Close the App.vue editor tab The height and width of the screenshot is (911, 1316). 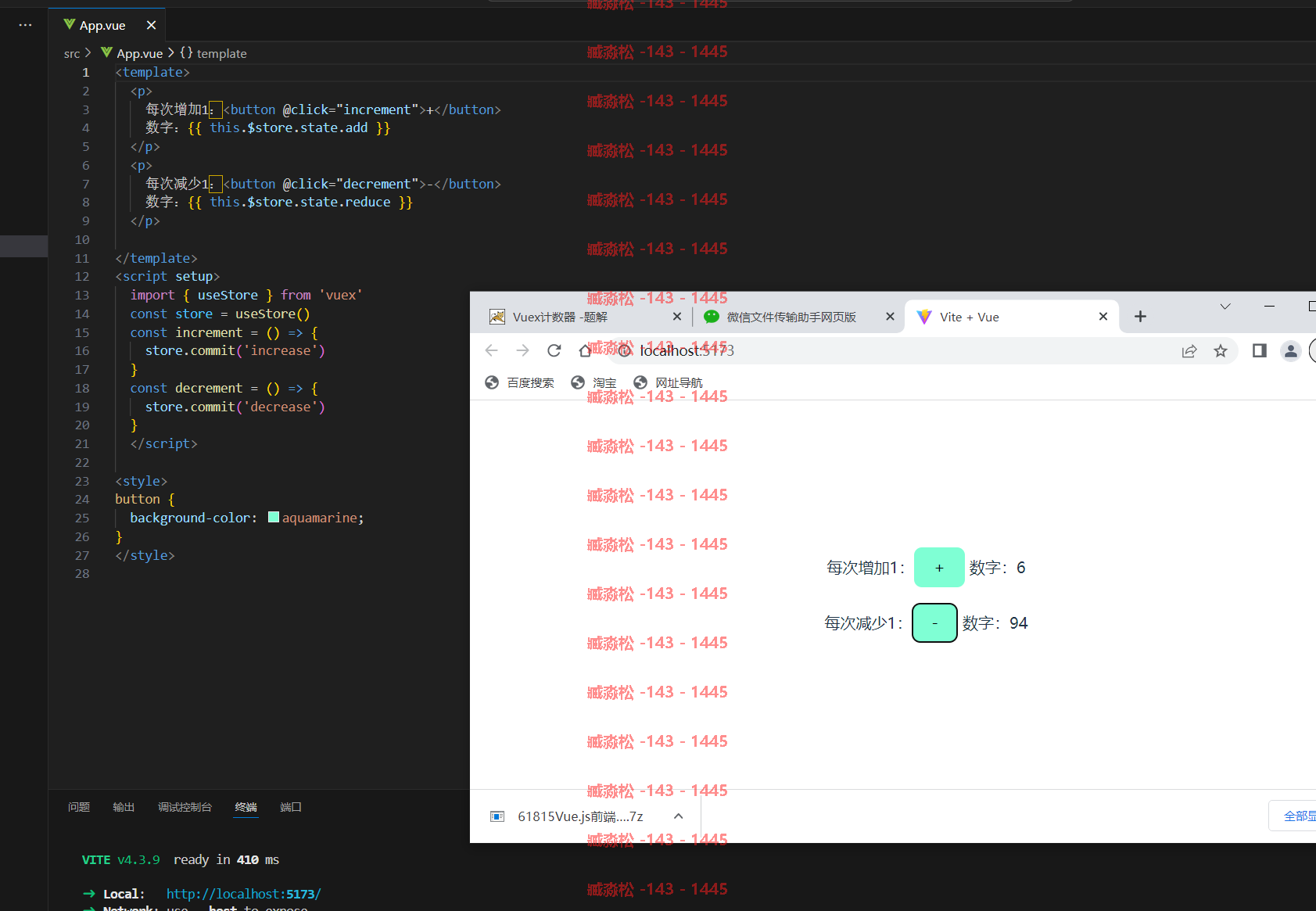click(152, 25)
